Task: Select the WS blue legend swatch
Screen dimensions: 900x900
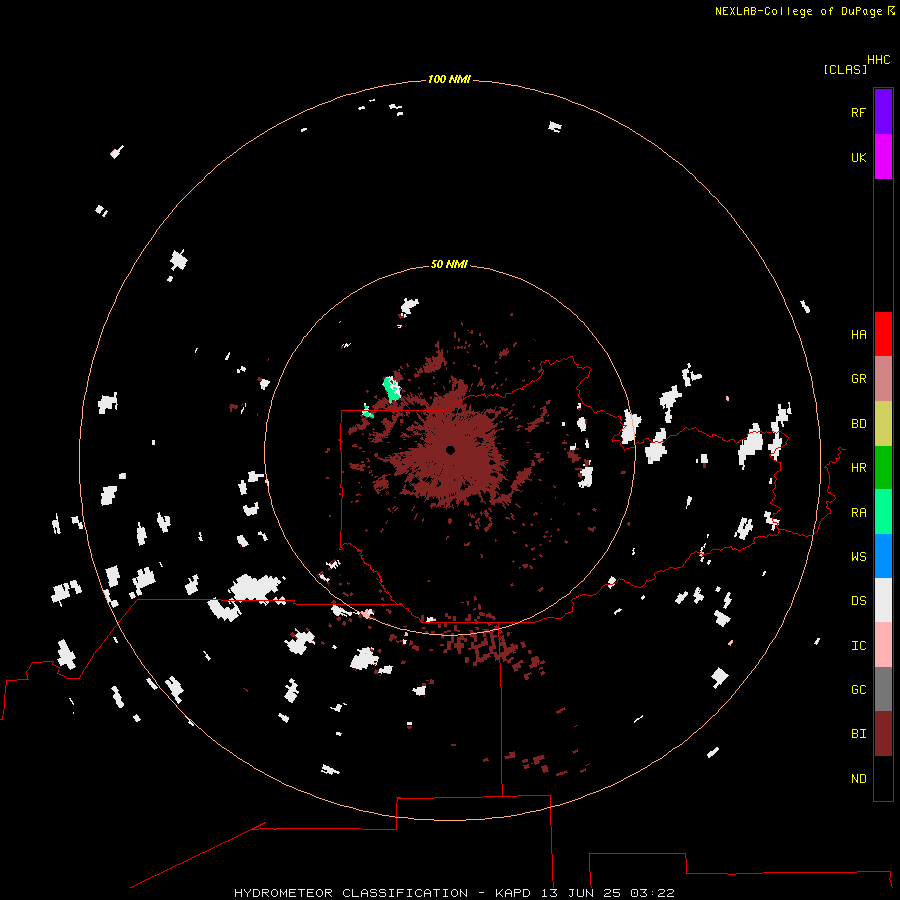Action: coord(883,556)
